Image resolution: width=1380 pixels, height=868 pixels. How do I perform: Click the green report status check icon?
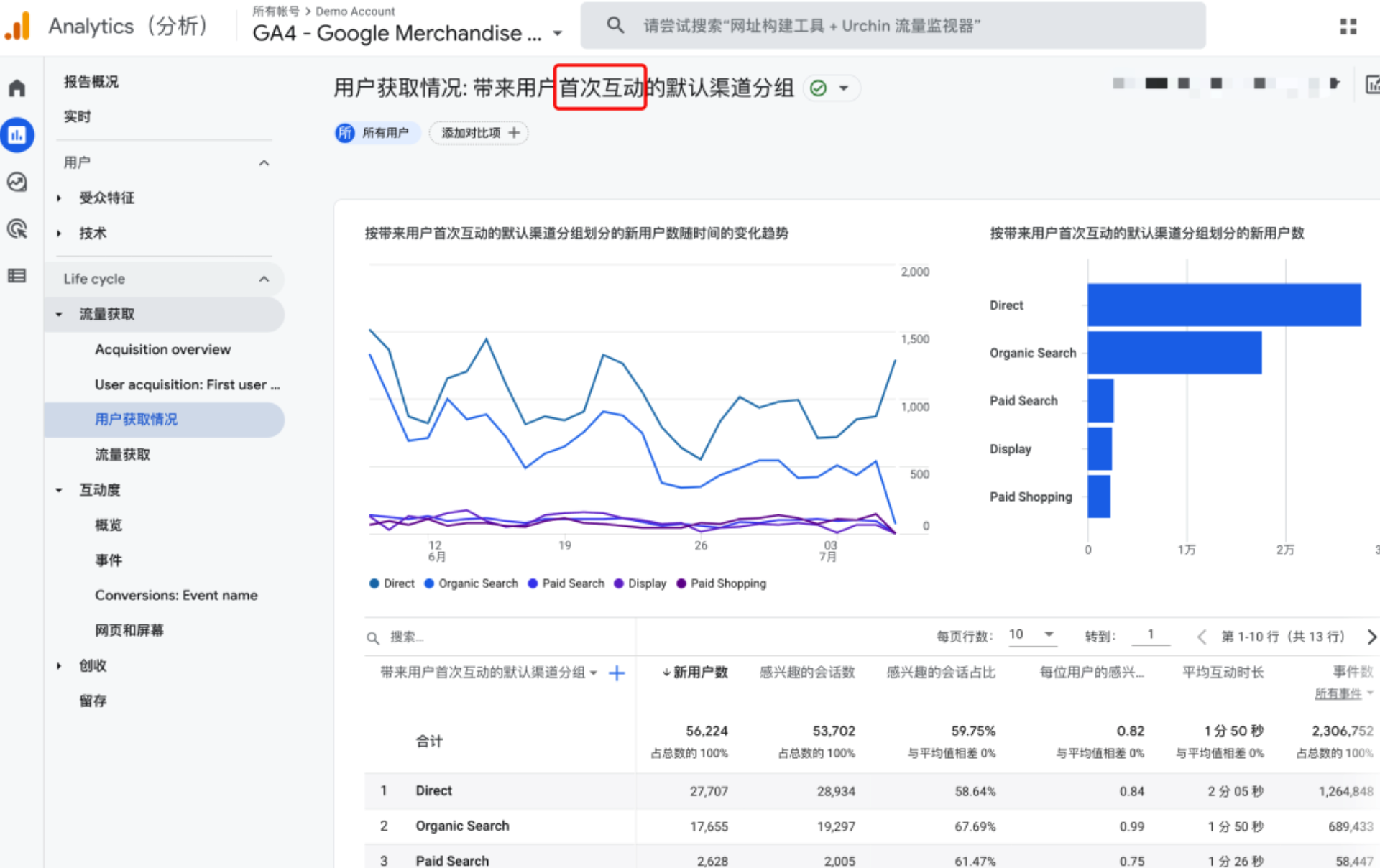click(x=818, y=88)
